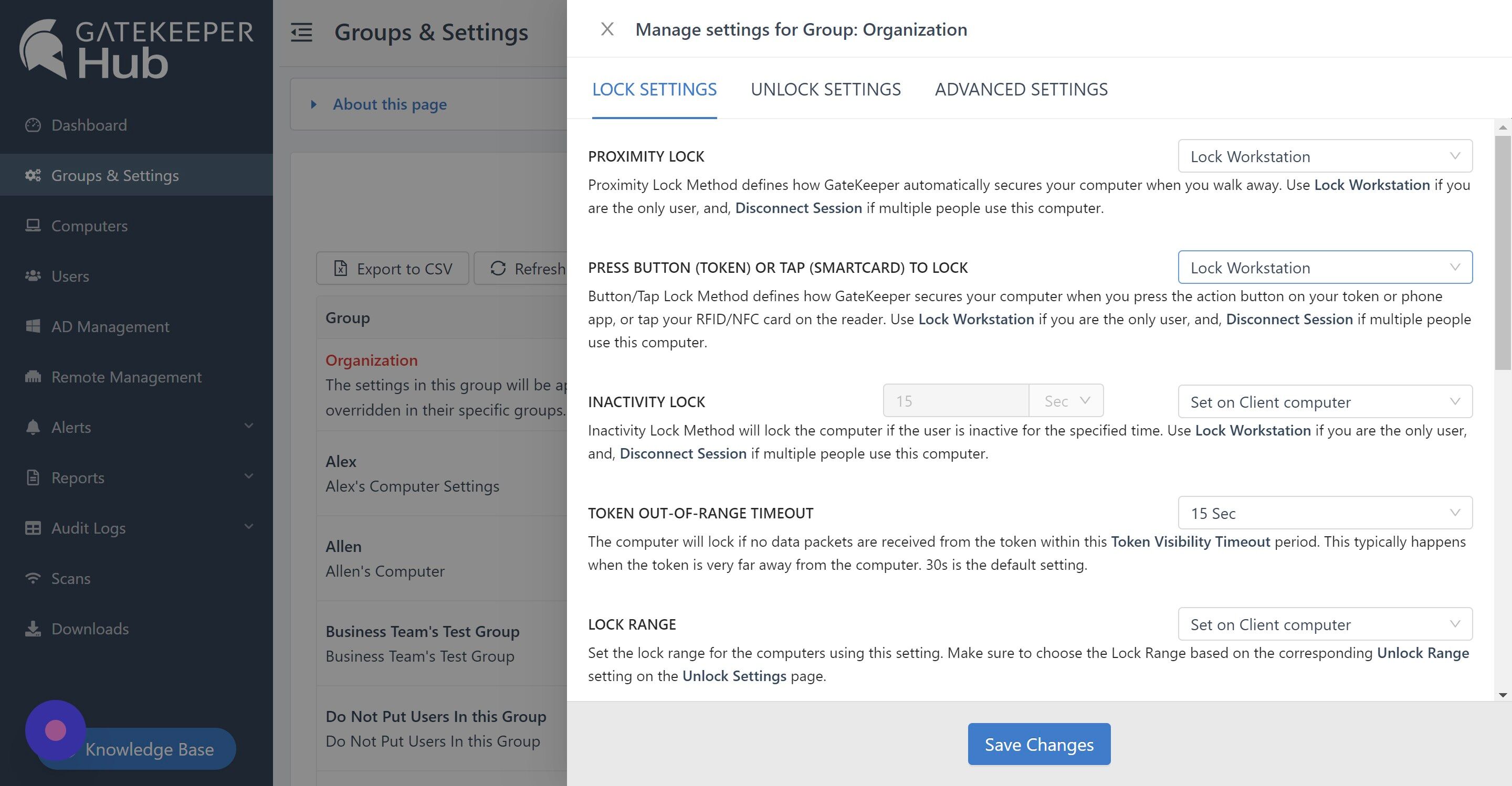
Task: Click the Alerts bell icon
Action: (33, 428)
